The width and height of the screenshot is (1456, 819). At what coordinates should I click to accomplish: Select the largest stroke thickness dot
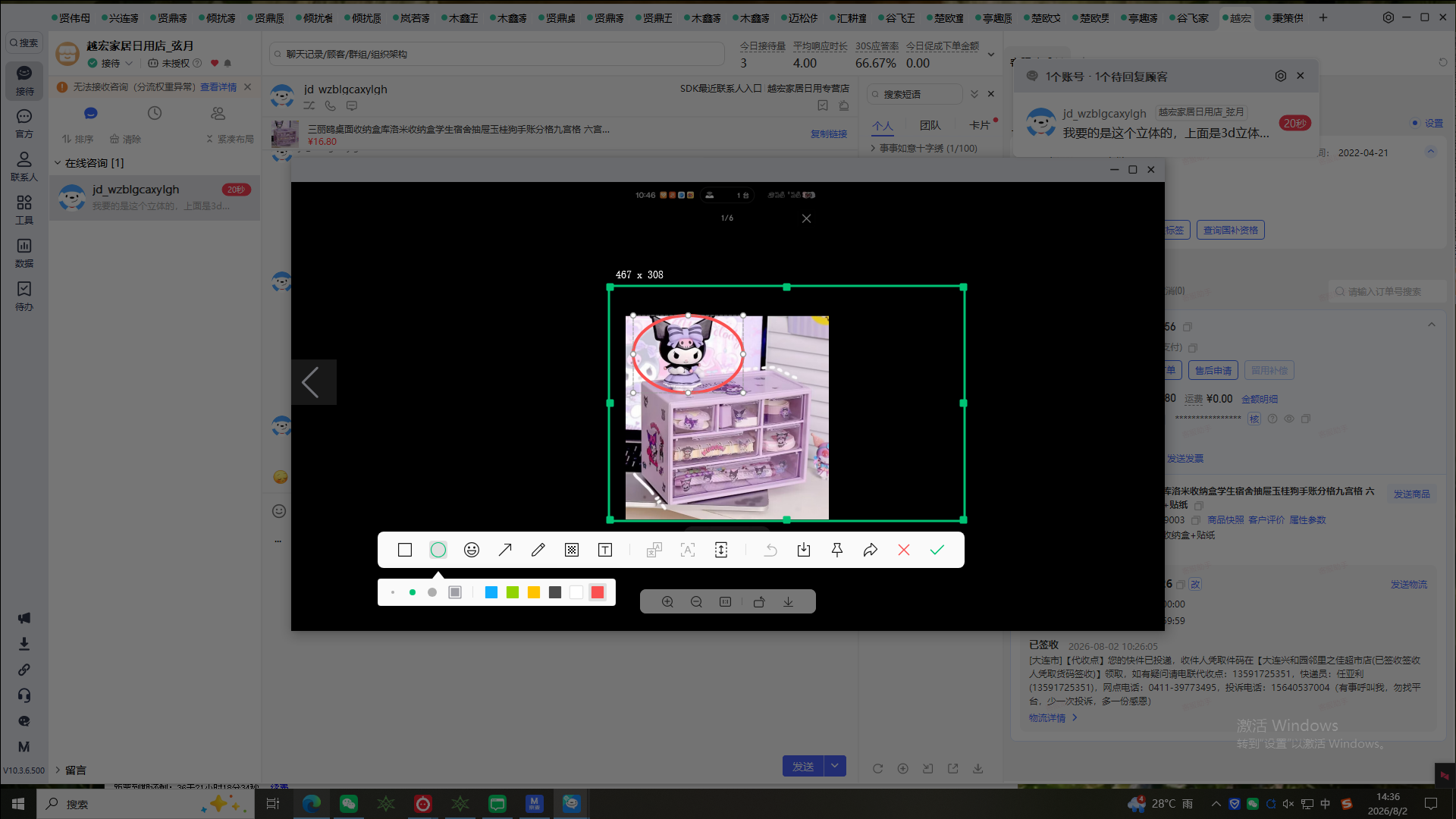pyautogui.click(x=432, y=592)
